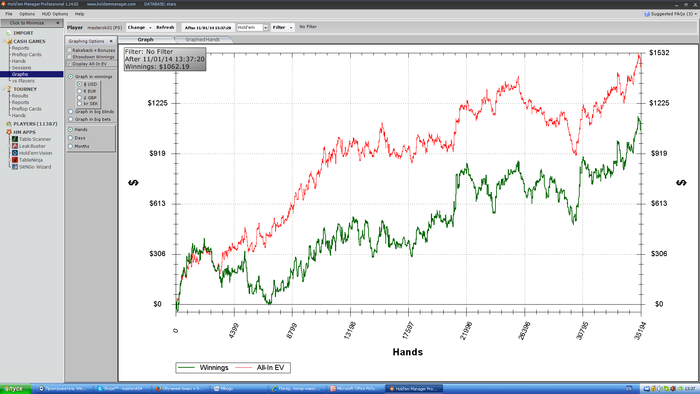Viewport: 700px width, 394px height.
Task: Select Days x-axis option
Action: click(71, 138)
